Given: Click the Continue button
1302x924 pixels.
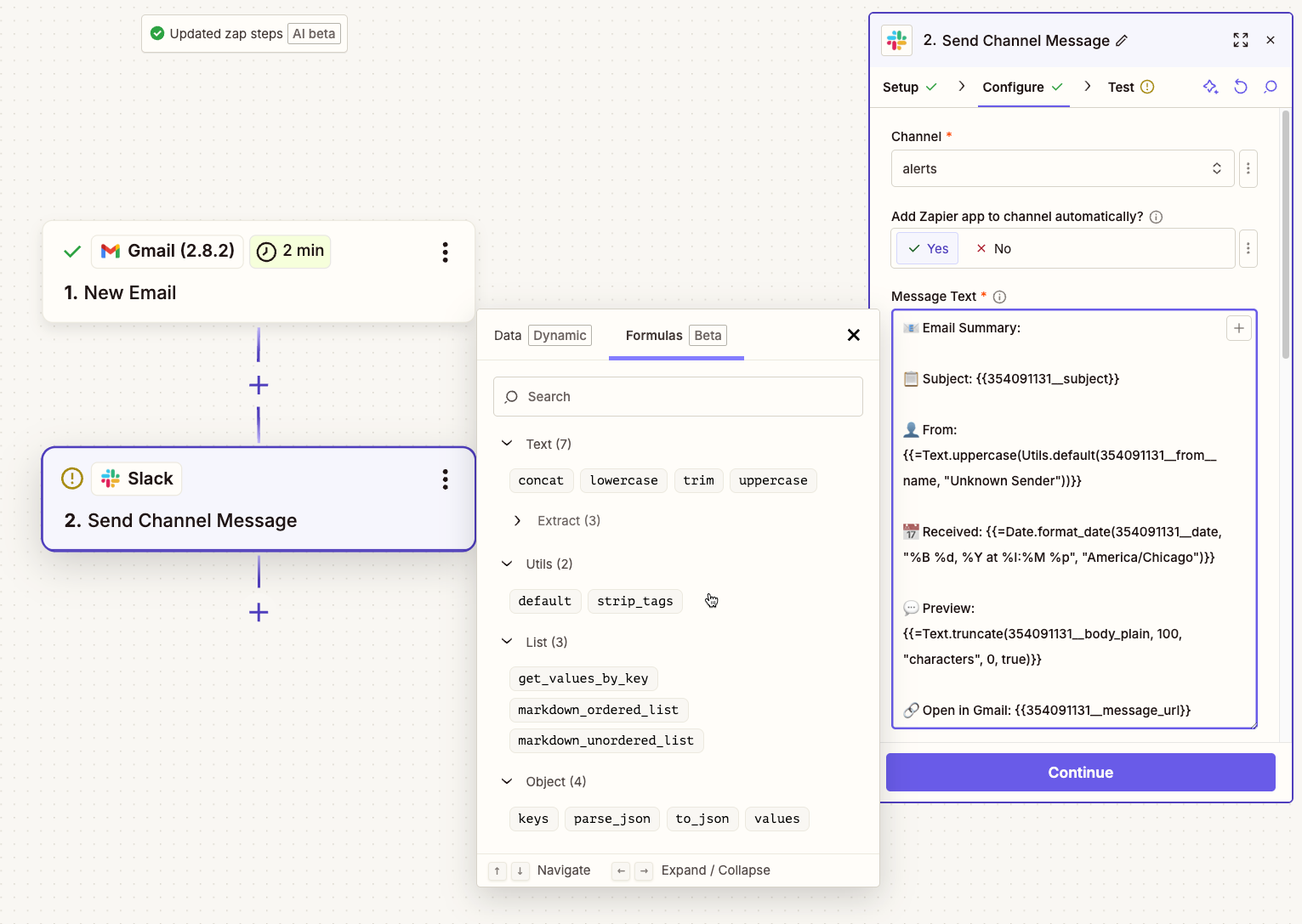Looking at the screenshot, I should click(x=1080, y=773).
